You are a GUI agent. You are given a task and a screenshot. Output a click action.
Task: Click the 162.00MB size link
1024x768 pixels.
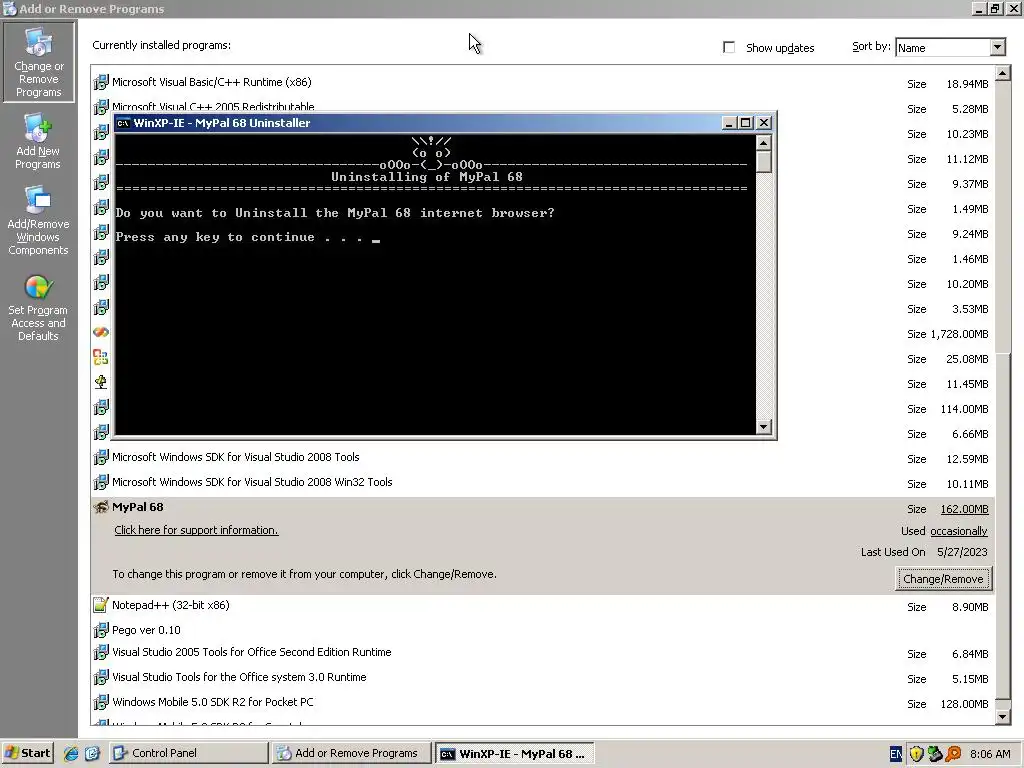click(x=965, y=509)
